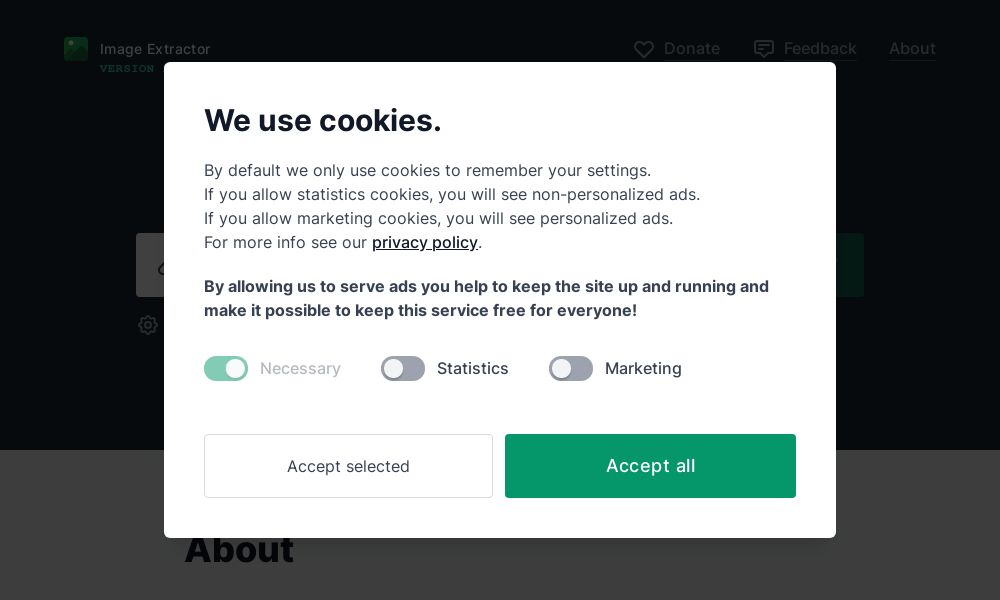This screenshot has width=1000, height=600.
Task: Enable the Marketing cookies toggle
Action: [x=571, y=368]
